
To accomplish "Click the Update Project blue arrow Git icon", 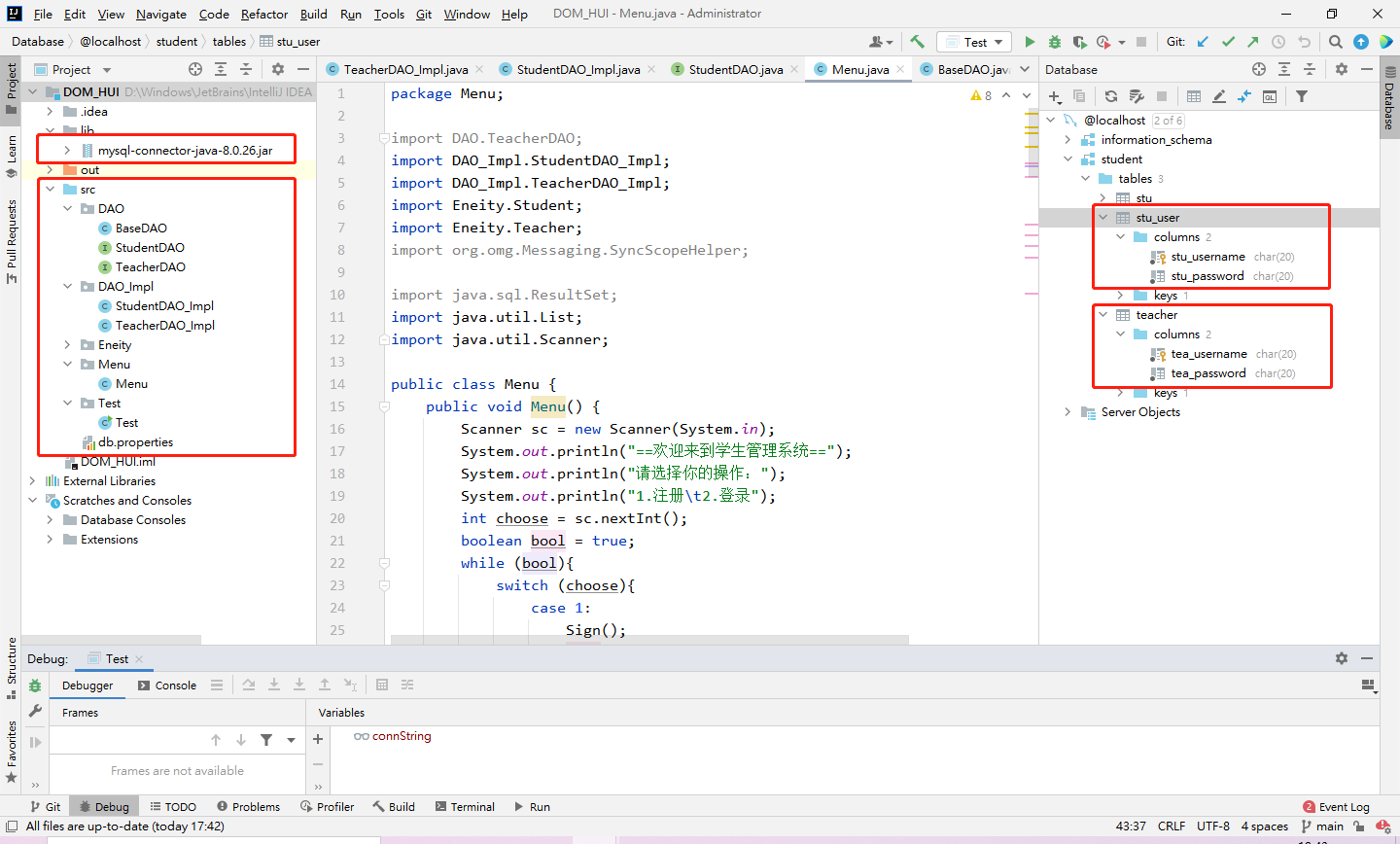I will [x=1202, y=41].
